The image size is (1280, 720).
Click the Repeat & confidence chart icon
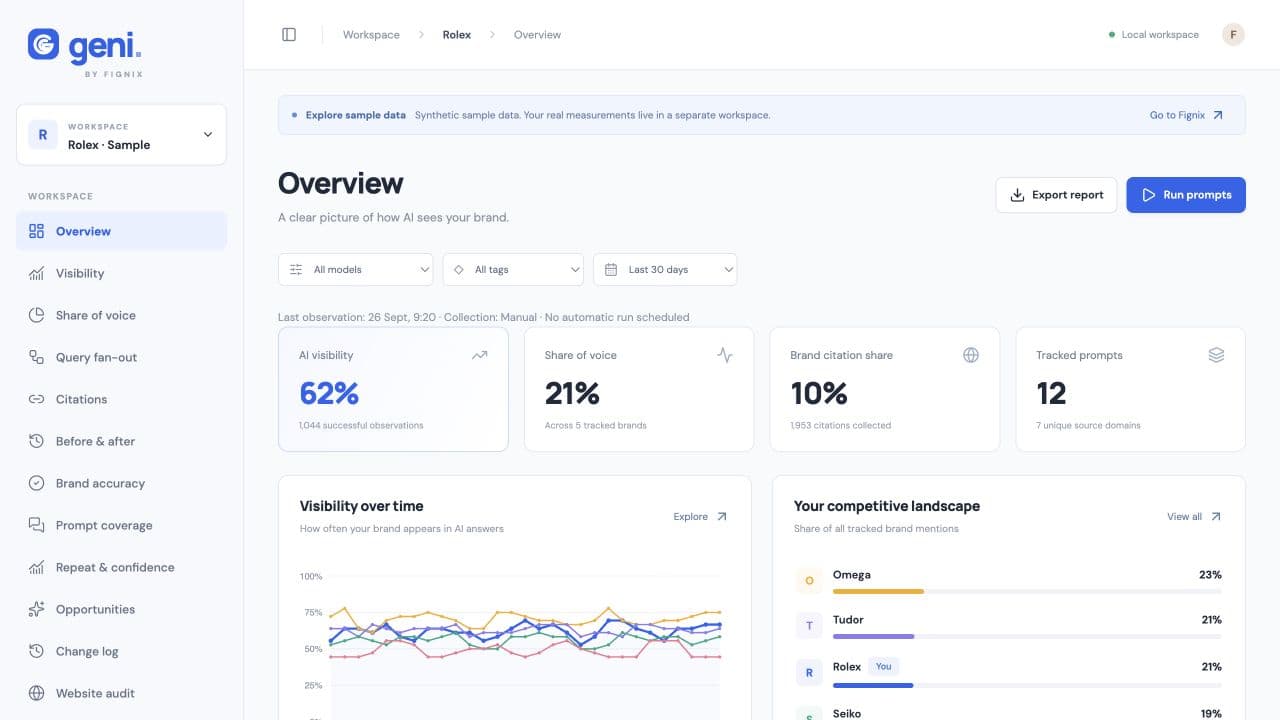click(x=37, y=567)
